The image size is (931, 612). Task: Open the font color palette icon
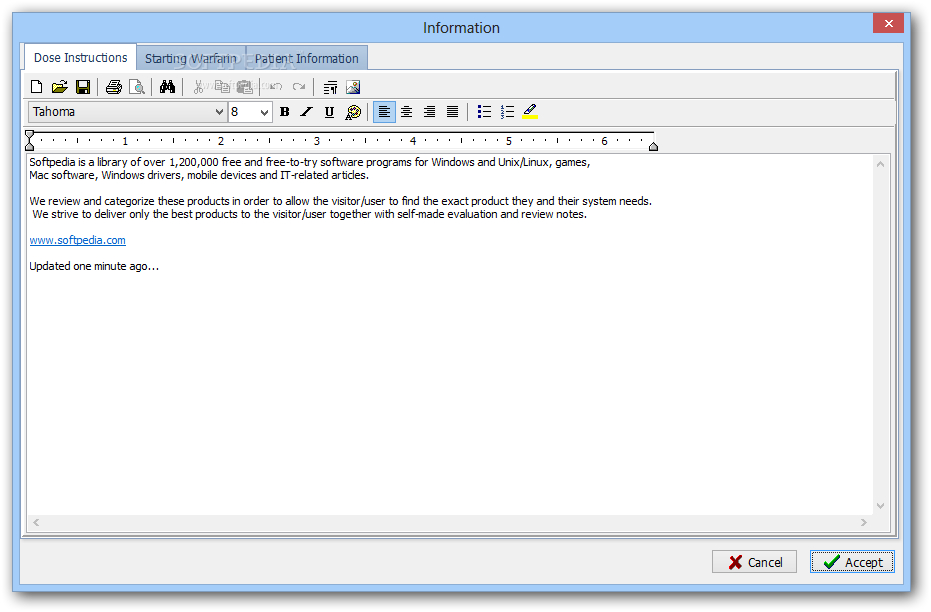353,112
